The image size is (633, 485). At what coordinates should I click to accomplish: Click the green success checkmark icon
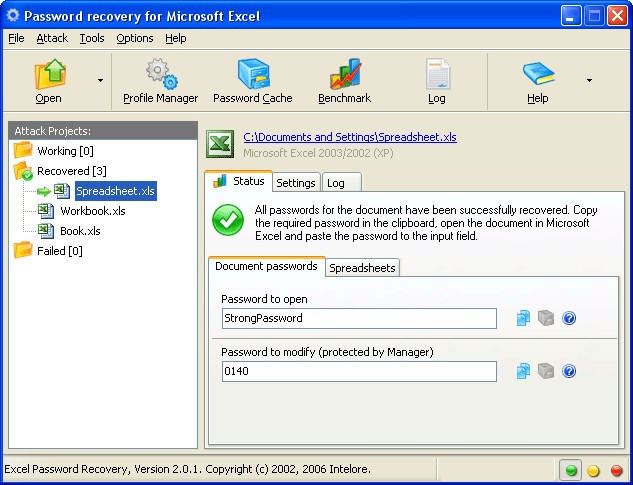(228, 220)
